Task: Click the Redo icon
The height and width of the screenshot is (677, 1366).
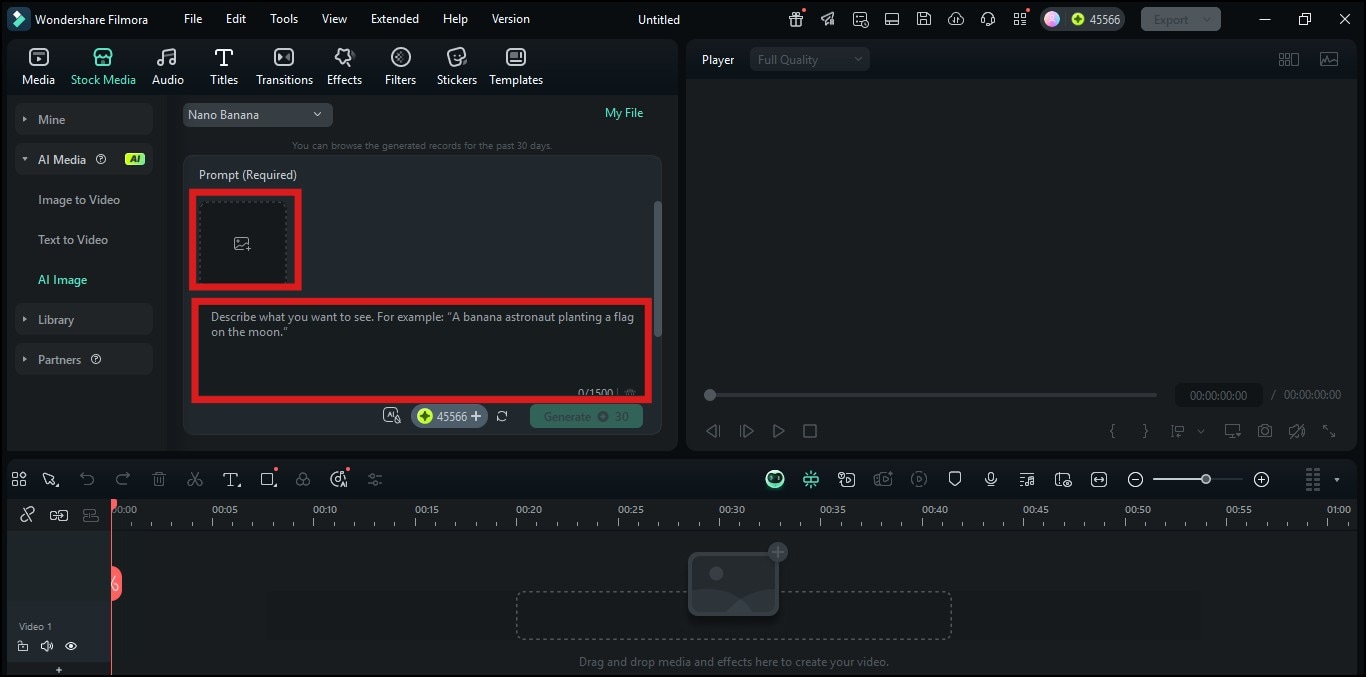Action: (x=123, y=479)
